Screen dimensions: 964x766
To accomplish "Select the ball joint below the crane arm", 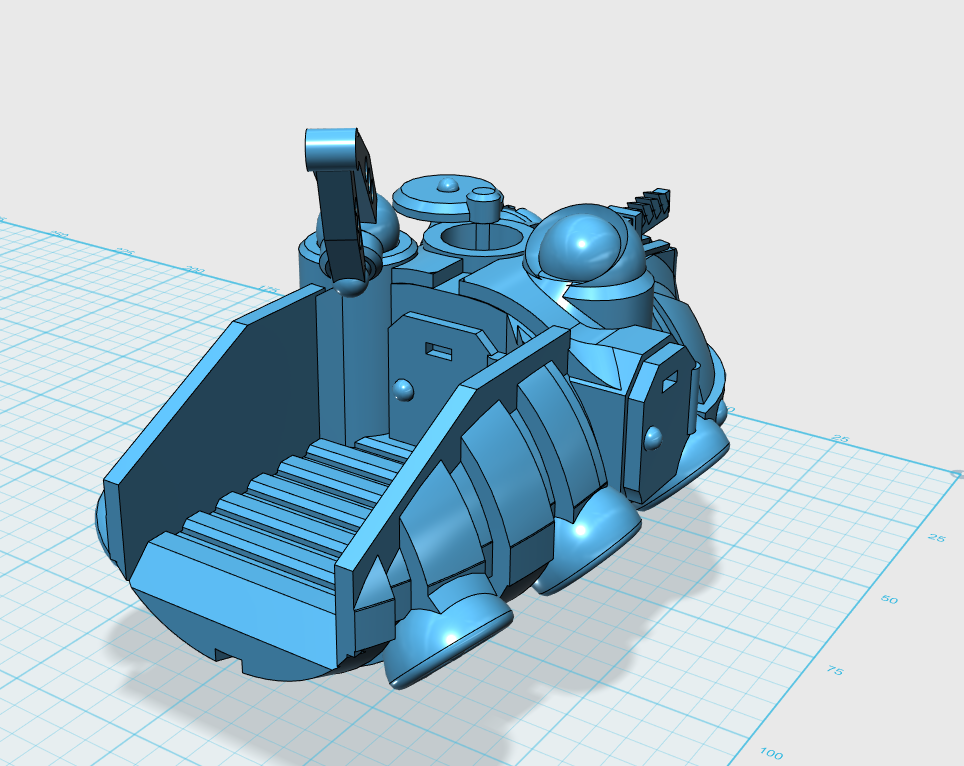I will pos(348,287).
